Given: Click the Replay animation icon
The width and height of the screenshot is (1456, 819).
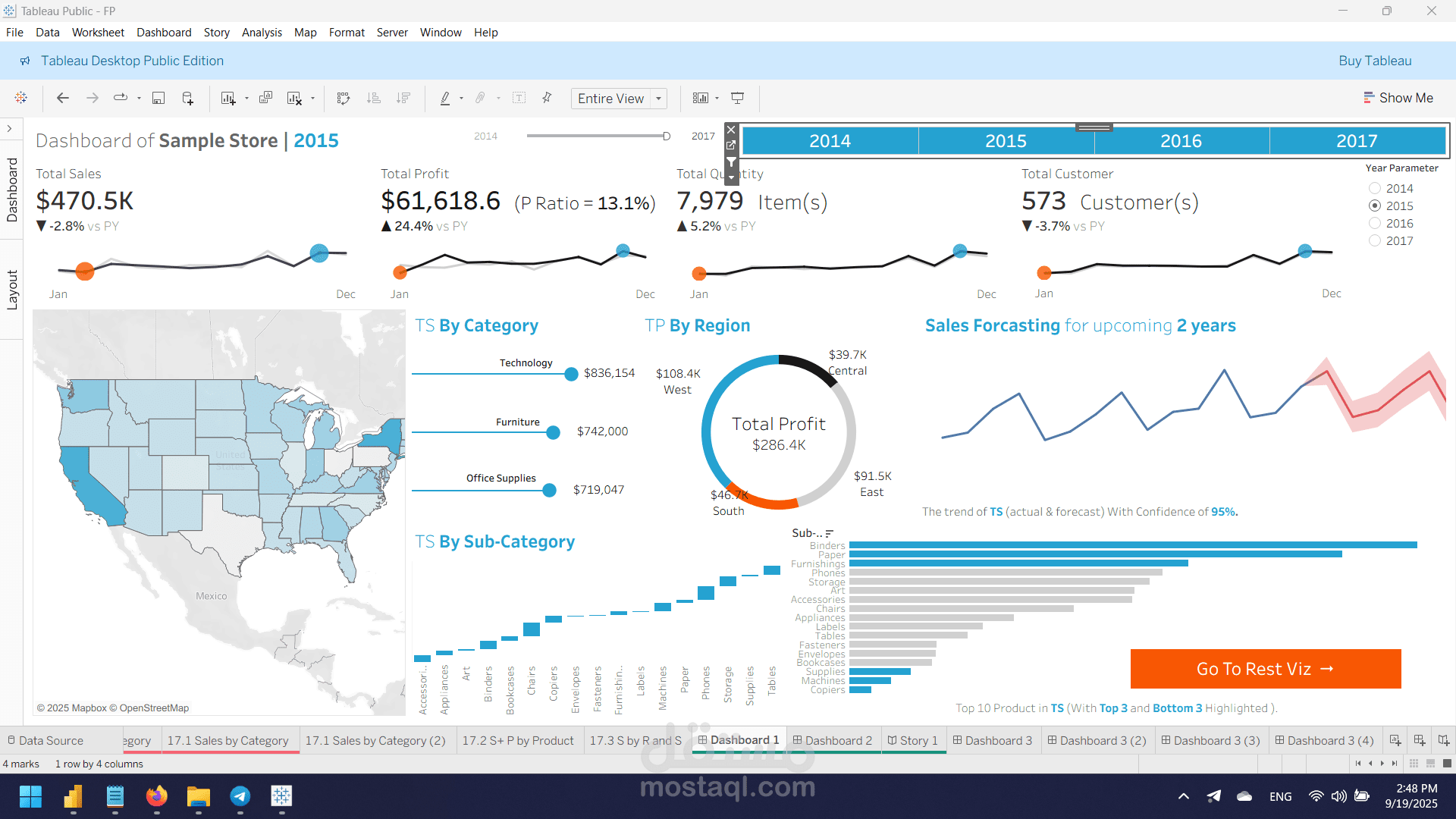Looking at the screenshot, I should click(121, 98).
